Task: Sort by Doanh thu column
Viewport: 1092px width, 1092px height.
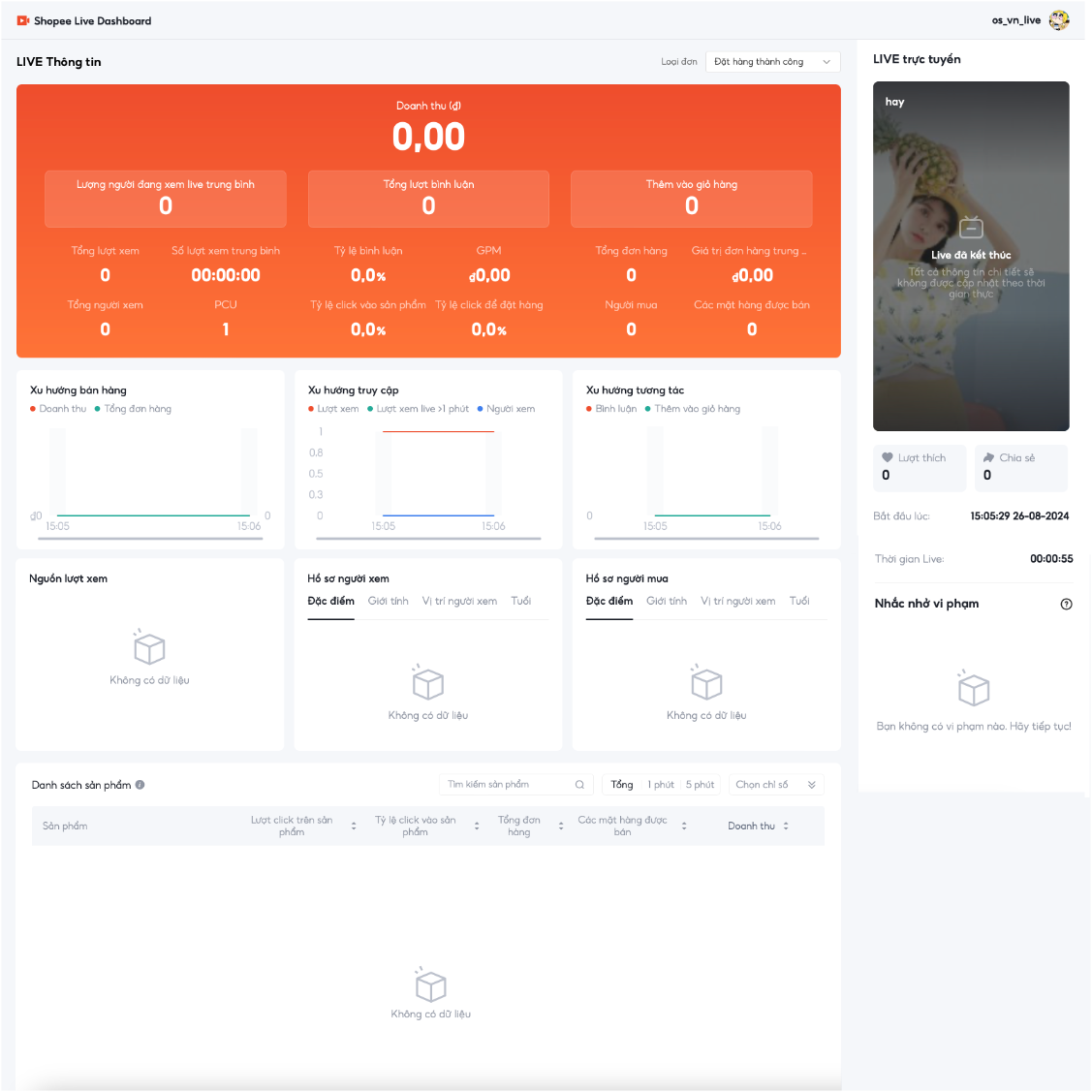Action: tap(786, 826)
